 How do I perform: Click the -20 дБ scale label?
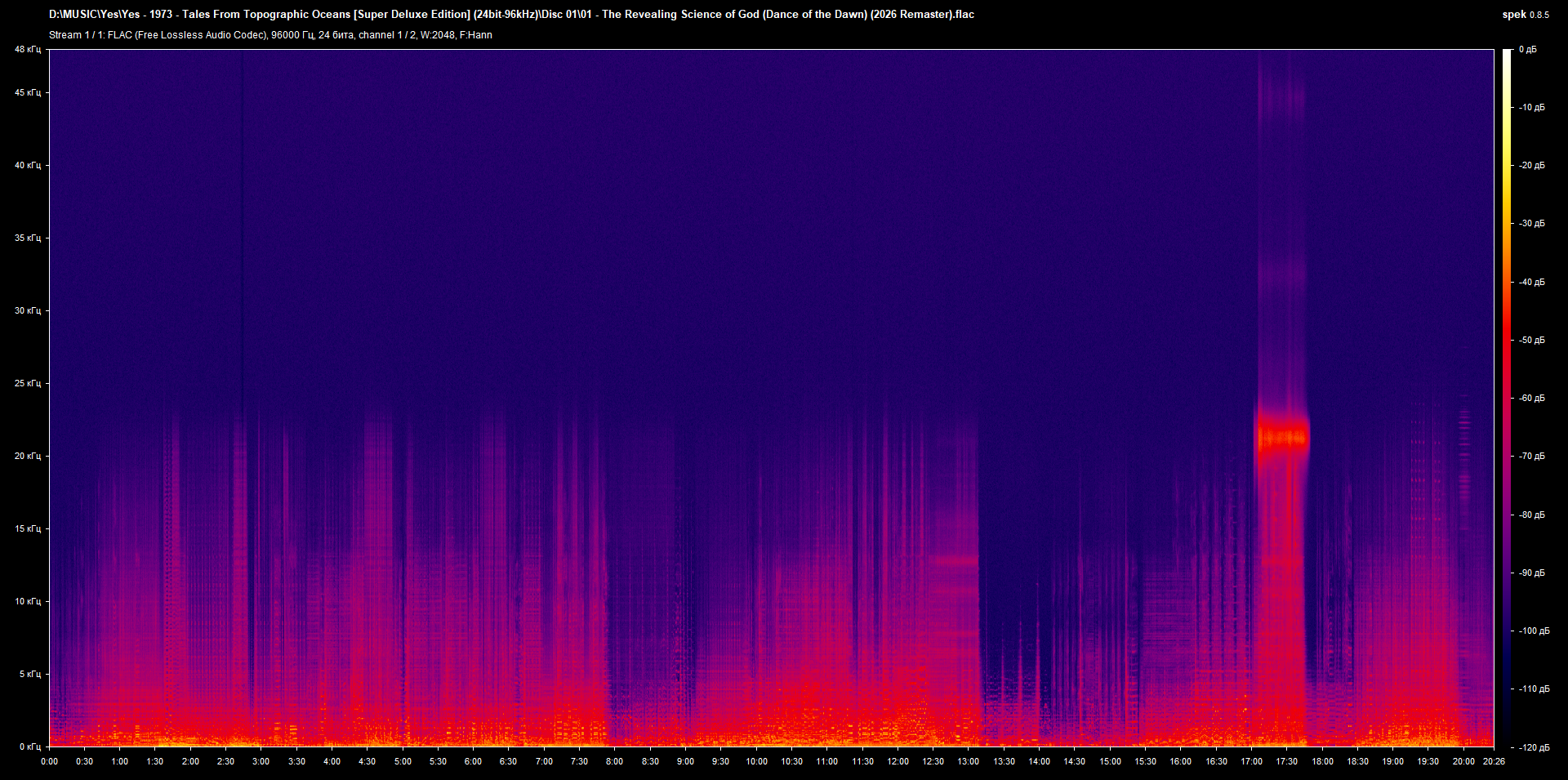tap(1532, 166)
